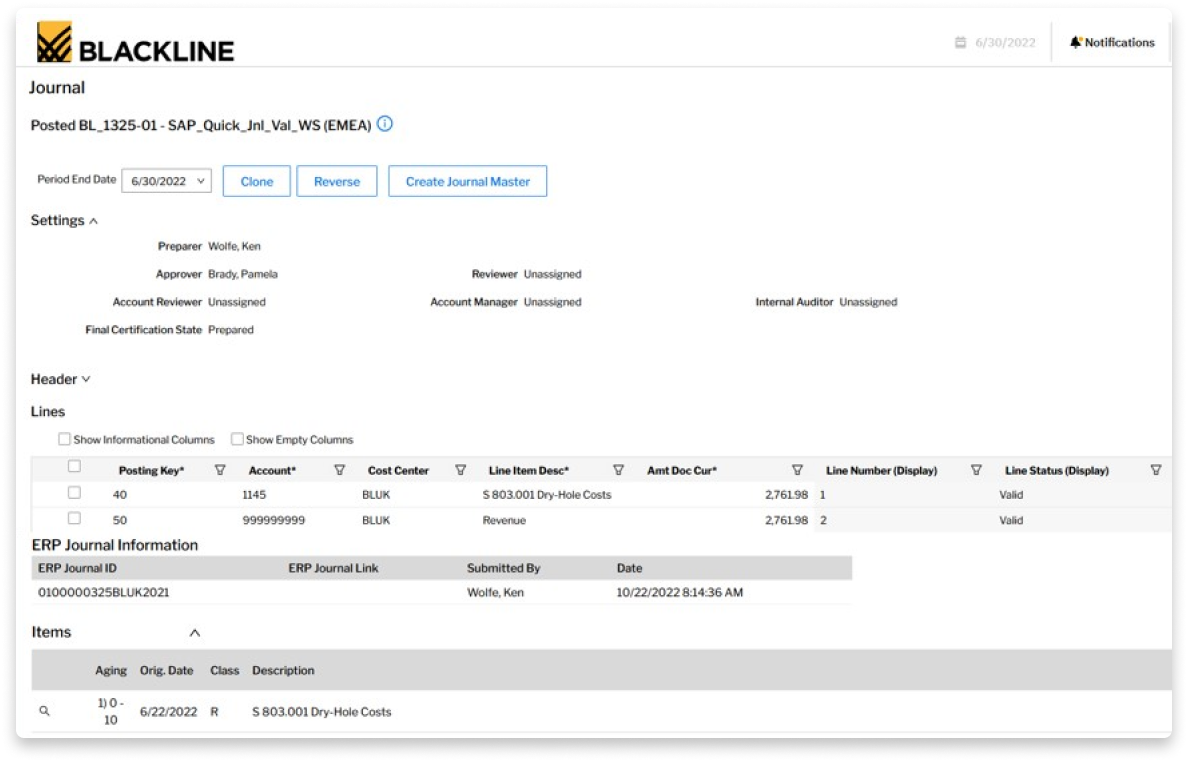Select the row with account 1145
The image size is (1188, 762).
(74, 493)
